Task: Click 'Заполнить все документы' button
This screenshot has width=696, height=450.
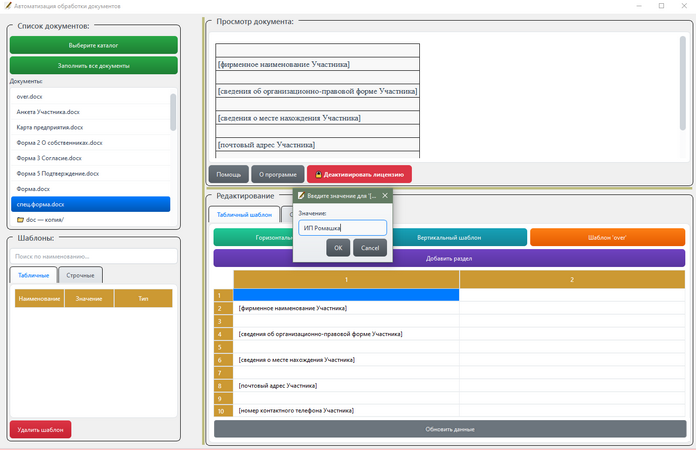Action: (x=94, y=66)
